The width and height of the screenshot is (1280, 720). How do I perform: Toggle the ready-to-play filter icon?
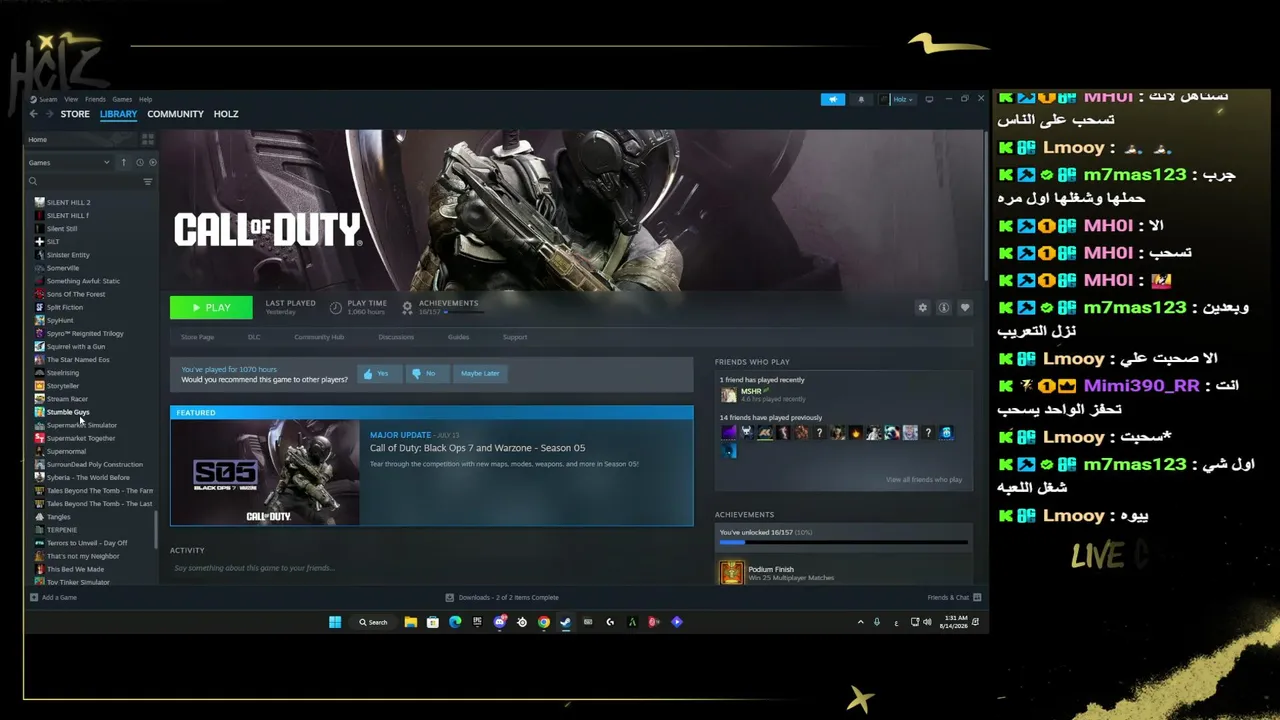click(x=152, y=162)
